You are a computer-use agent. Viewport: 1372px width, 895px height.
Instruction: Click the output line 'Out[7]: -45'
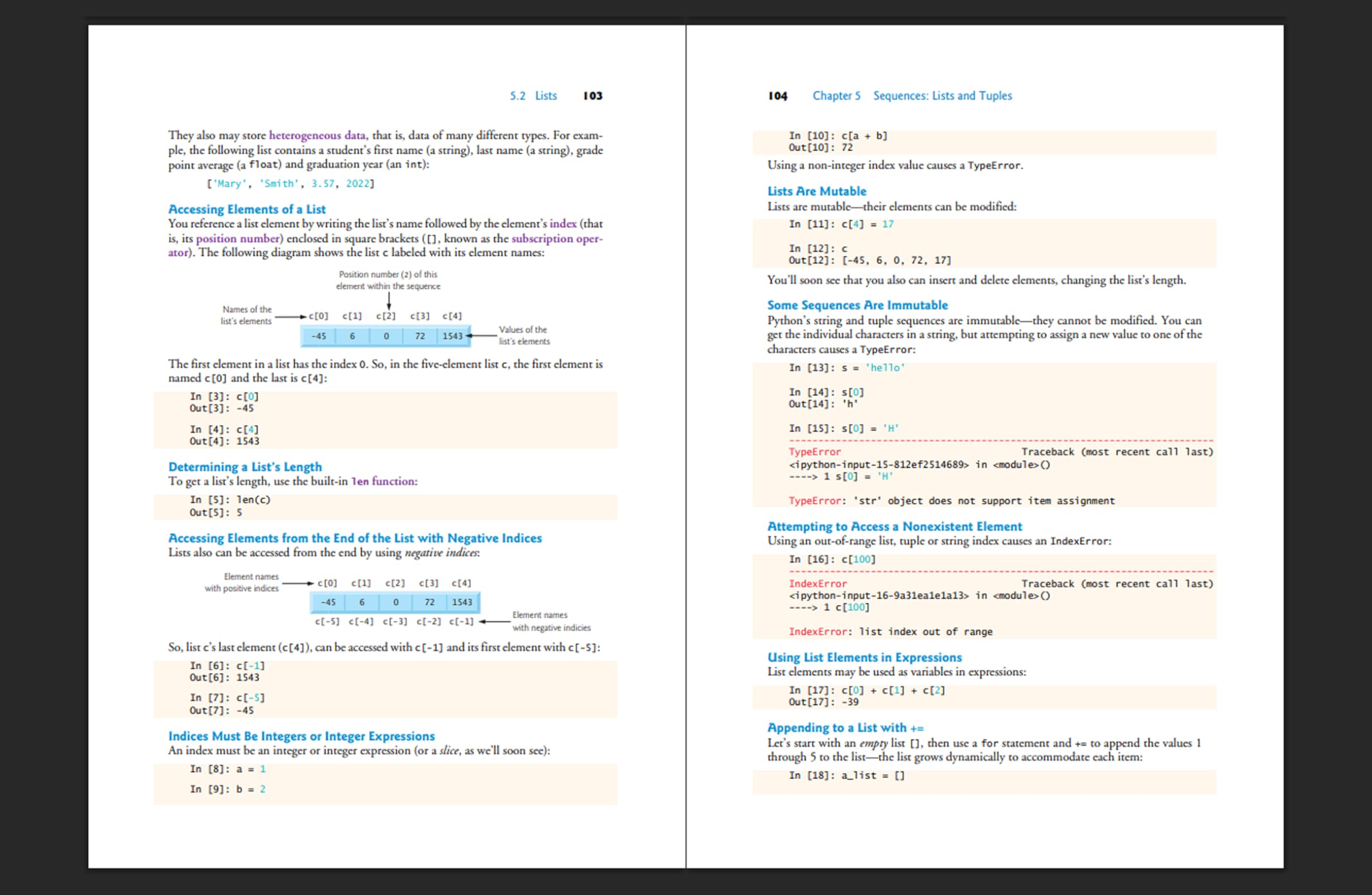(221, 711)
